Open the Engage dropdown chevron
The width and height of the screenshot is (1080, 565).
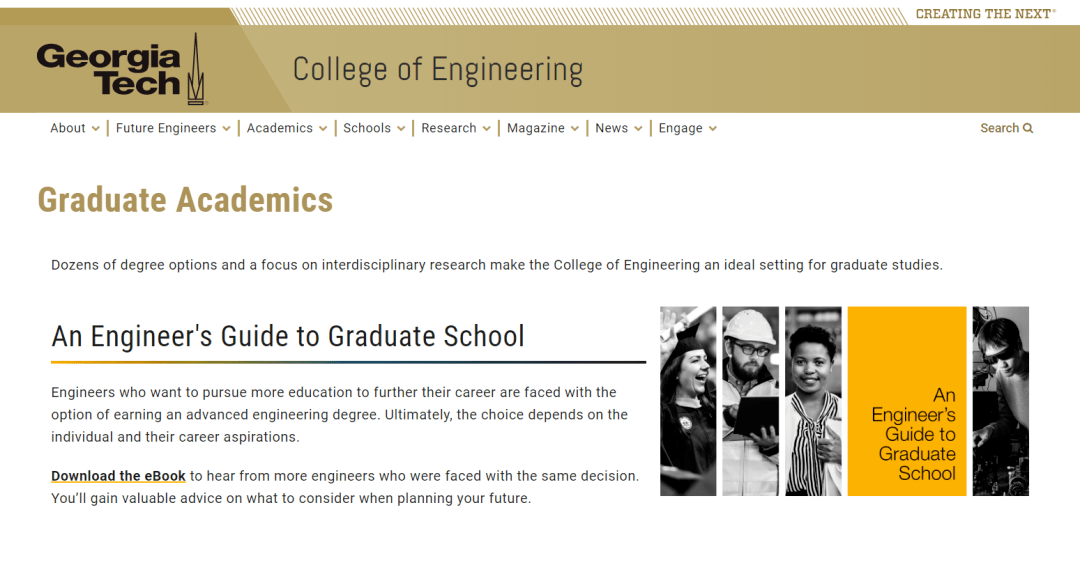tap(712, 129)
